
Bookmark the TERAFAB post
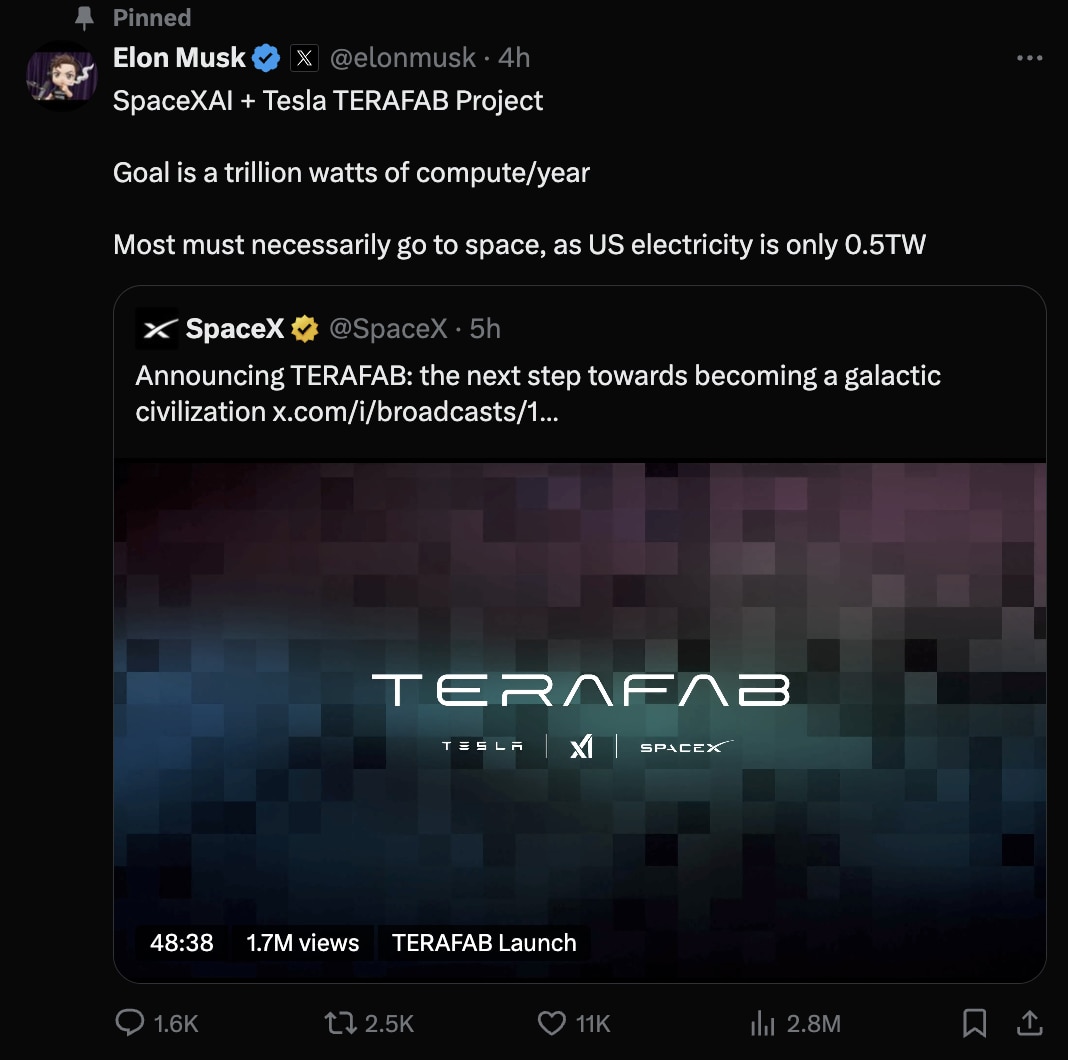[974, 1023]
